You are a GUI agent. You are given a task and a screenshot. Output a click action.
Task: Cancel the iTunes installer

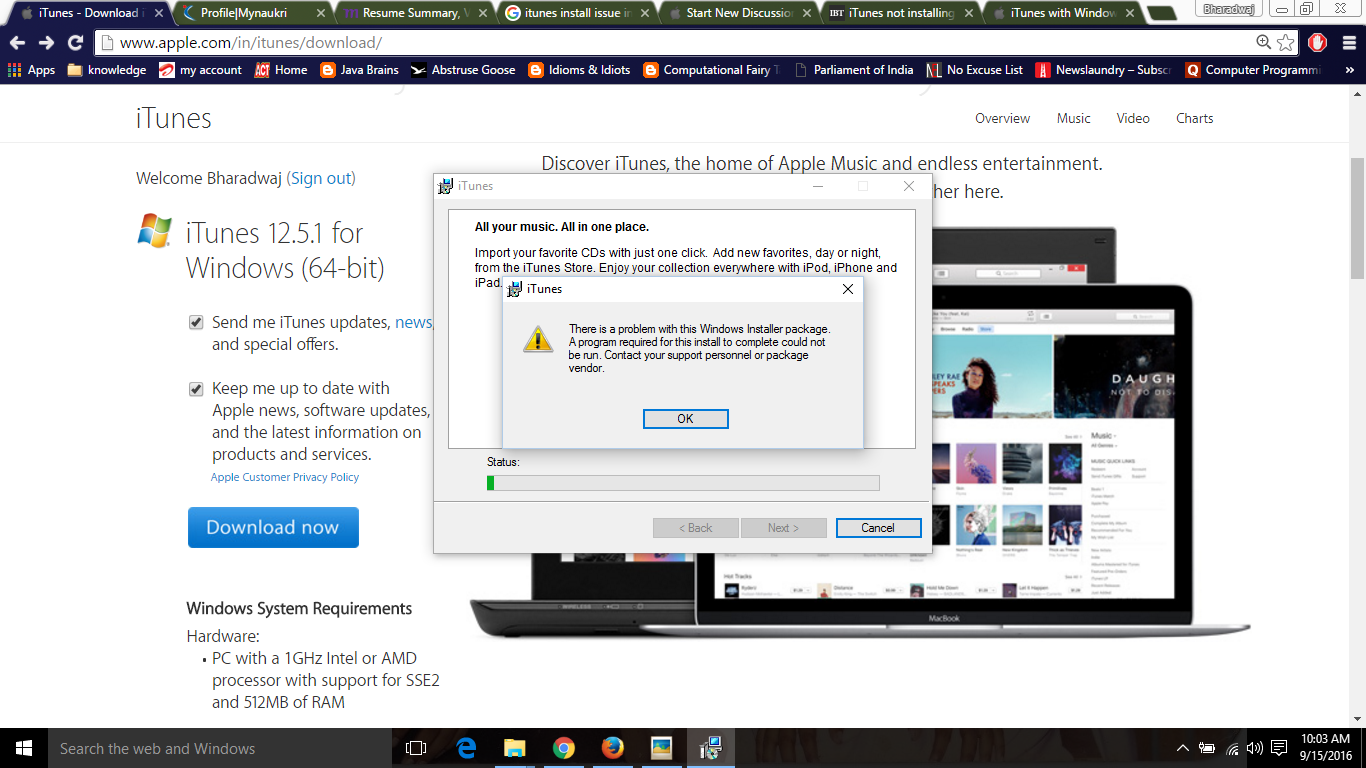[878, 528]
